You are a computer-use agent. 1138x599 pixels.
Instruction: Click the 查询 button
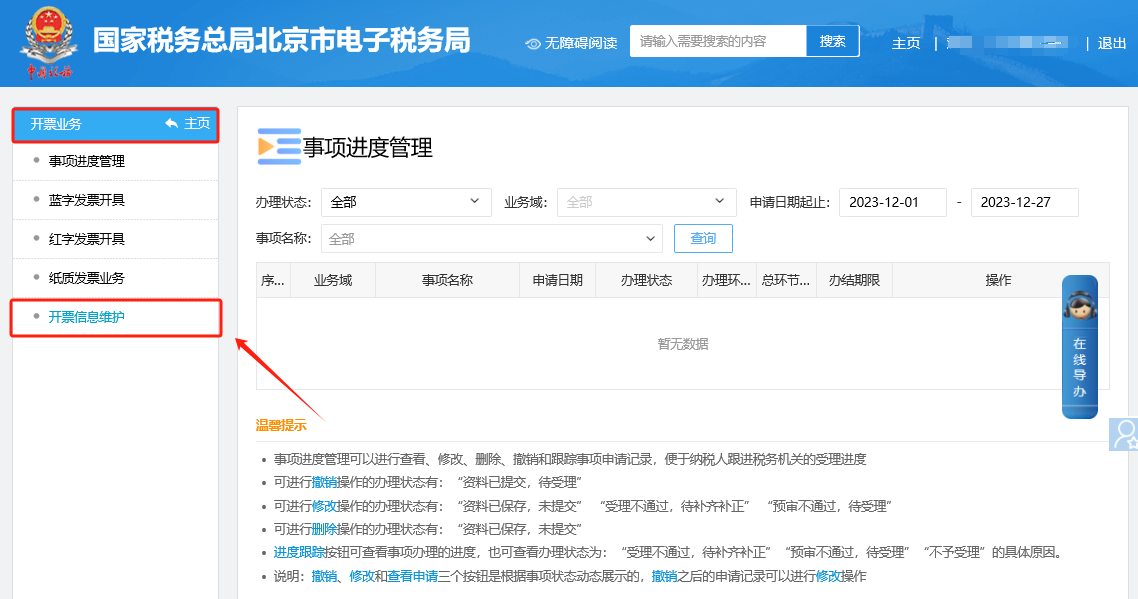click(703, 238)
